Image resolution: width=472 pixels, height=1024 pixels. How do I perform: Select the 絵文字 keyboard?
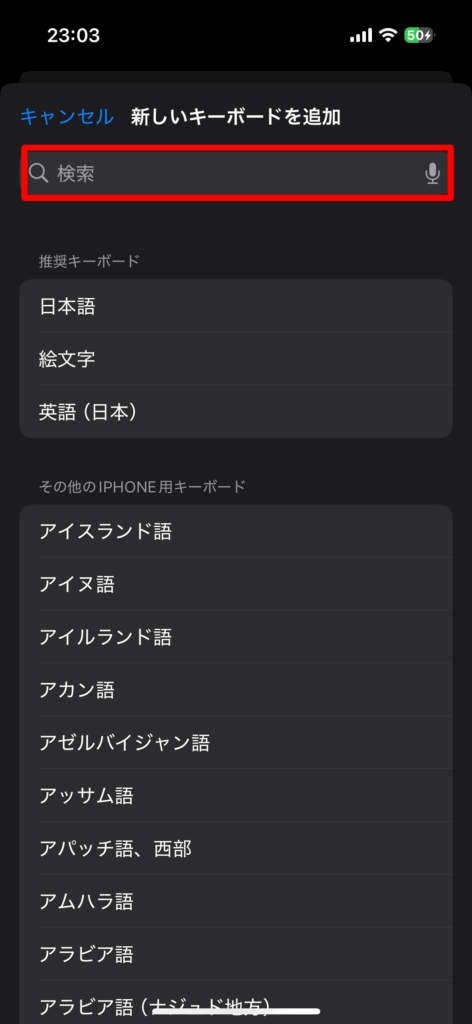236,359
